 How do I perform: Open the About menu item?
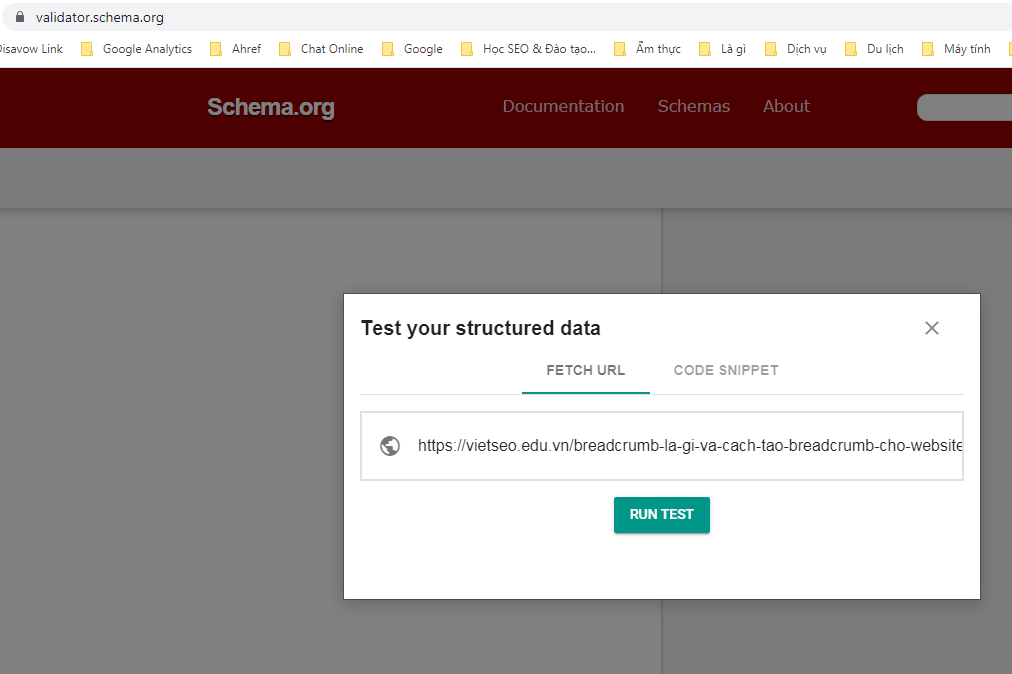click(x=786, y=106)
